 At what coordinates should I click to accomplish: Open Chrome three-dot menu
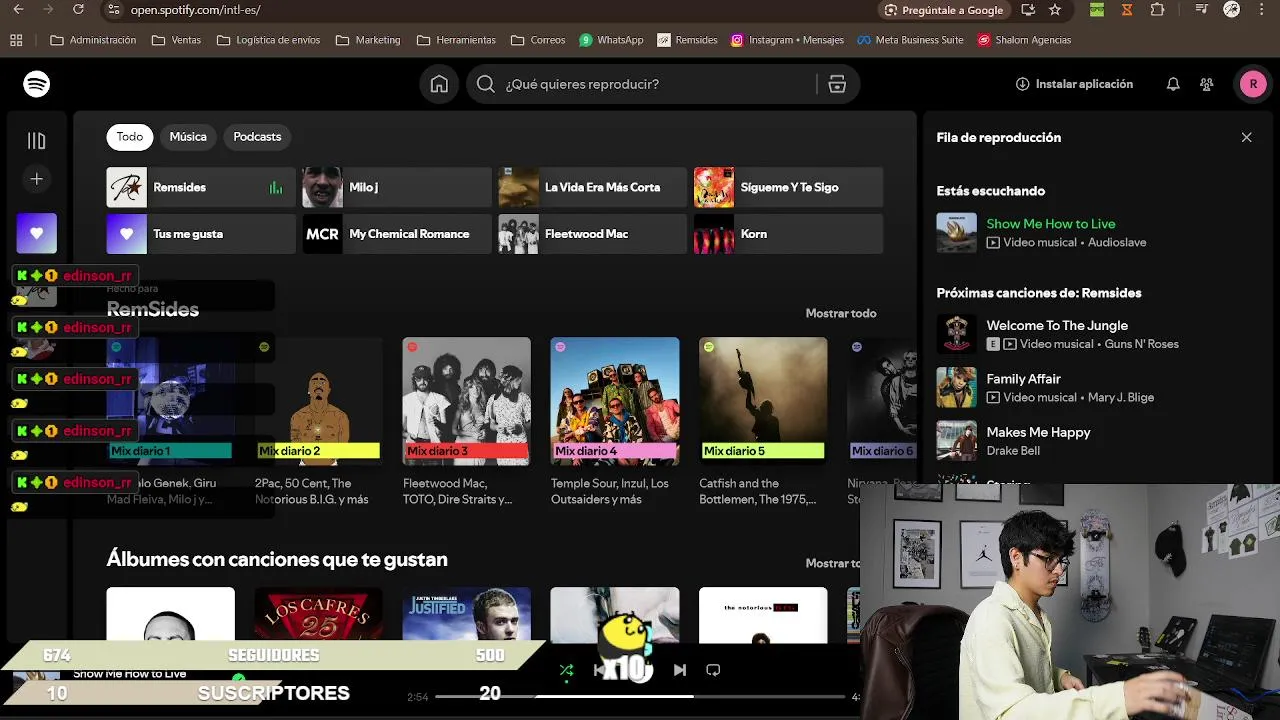[1263, 10]
